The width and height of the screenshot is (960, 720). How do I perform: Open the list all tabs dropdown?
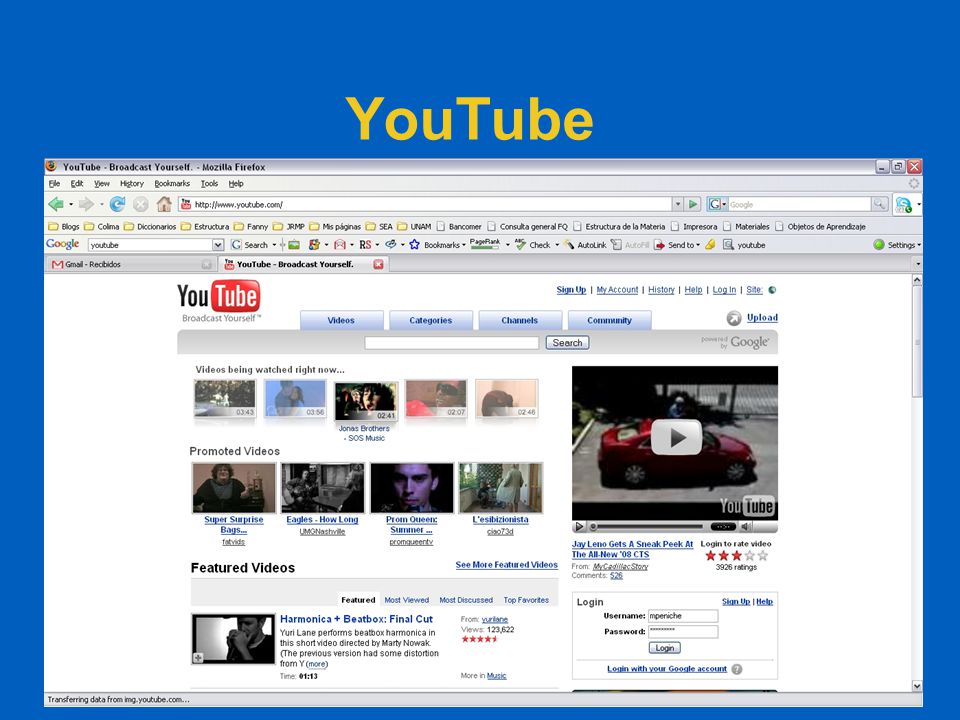[x=917, y=264]
